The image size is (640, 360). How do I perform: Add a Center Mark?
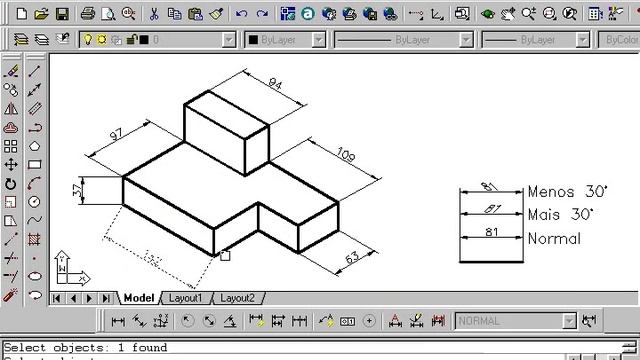(x=369, y=322)
